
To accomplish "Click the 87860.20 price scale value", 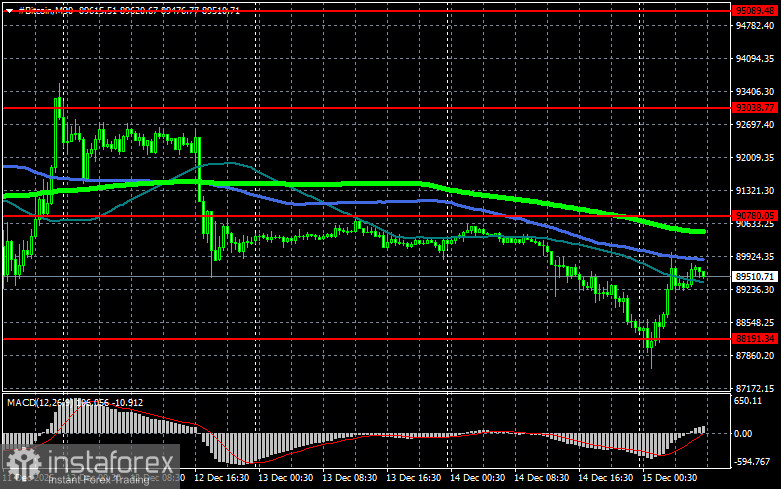I will [755, 356].
